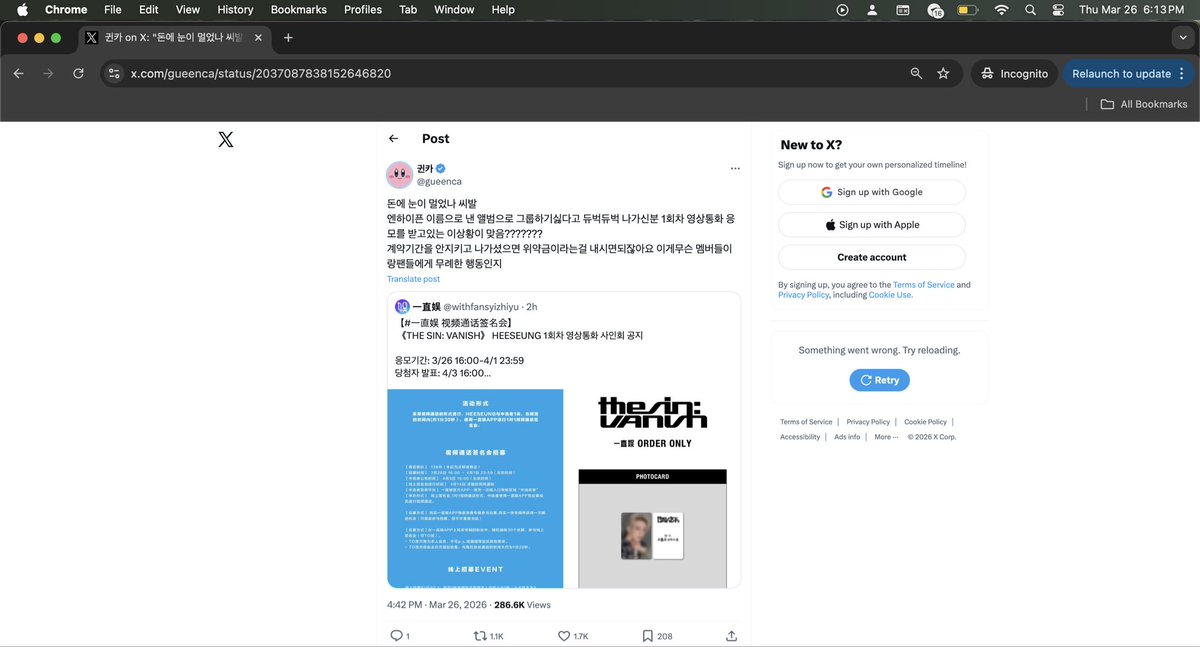1200x647 pixels.
Task: Like the post using the heart icon
Action: click(563, 635)
